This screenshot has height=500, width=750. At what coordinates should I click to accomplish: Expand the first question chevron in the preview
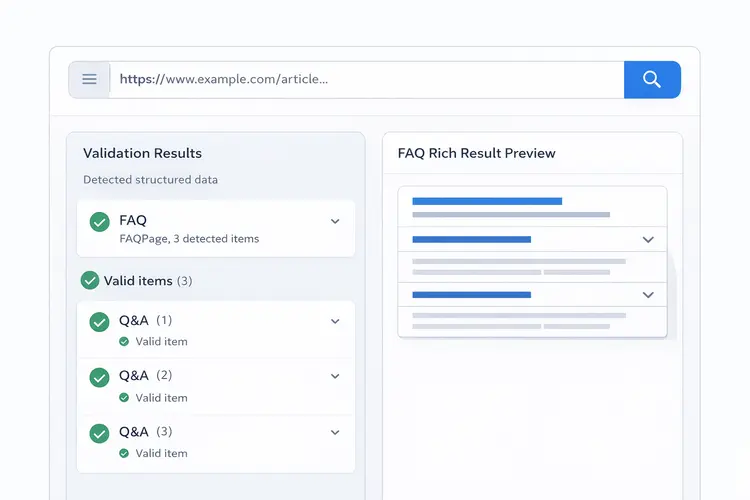[648, 239]
